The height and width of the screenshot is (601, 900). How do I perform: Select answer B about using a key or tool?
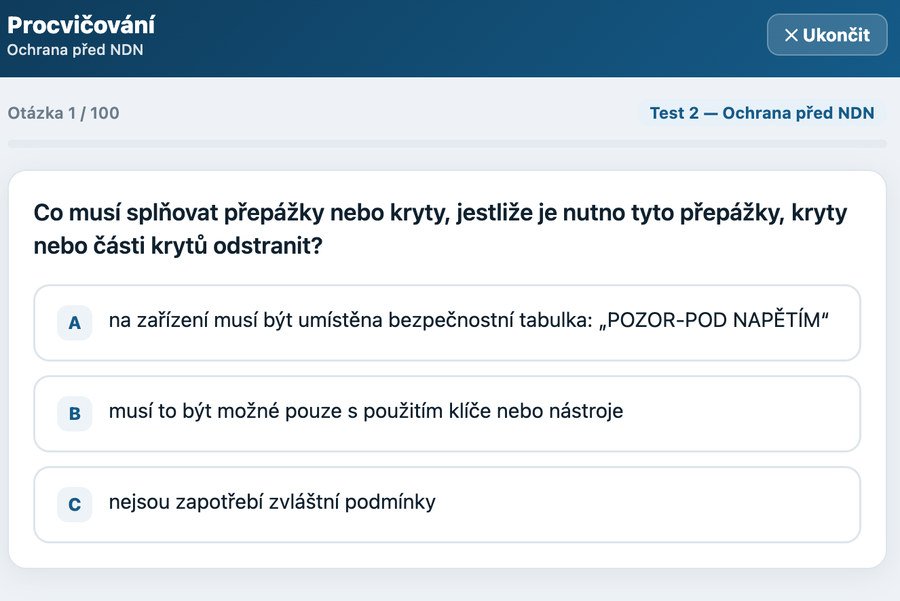[x=447, y=413]
